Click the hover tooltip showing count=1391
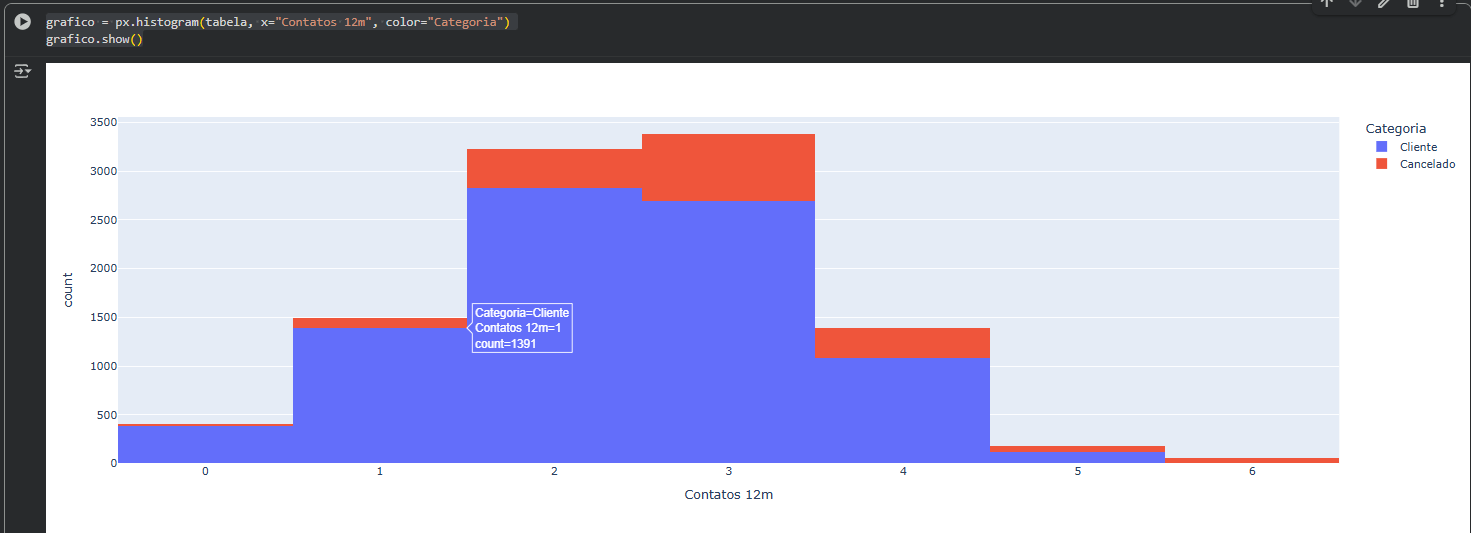This screenshot has height=533, width=1471. (521, 328)
